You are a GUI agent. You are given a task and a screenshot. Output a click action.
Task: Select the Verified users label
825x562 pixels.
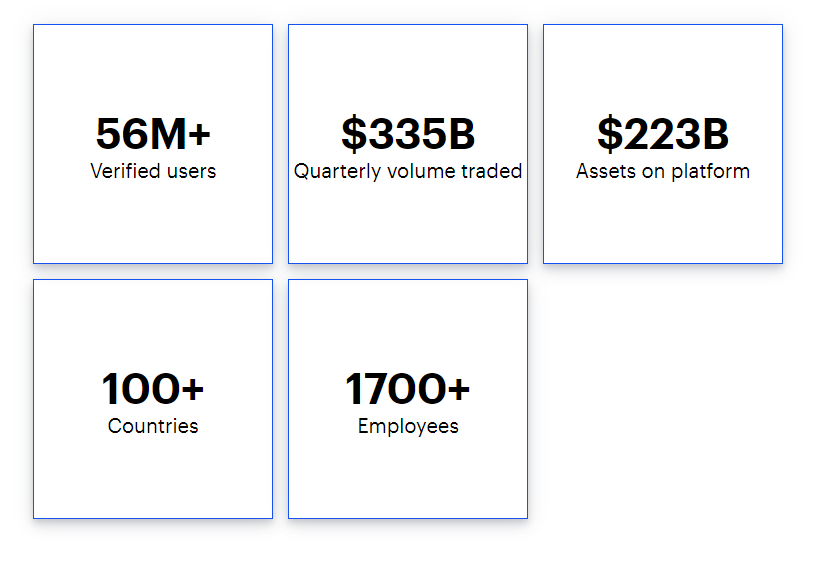point(153,171)
